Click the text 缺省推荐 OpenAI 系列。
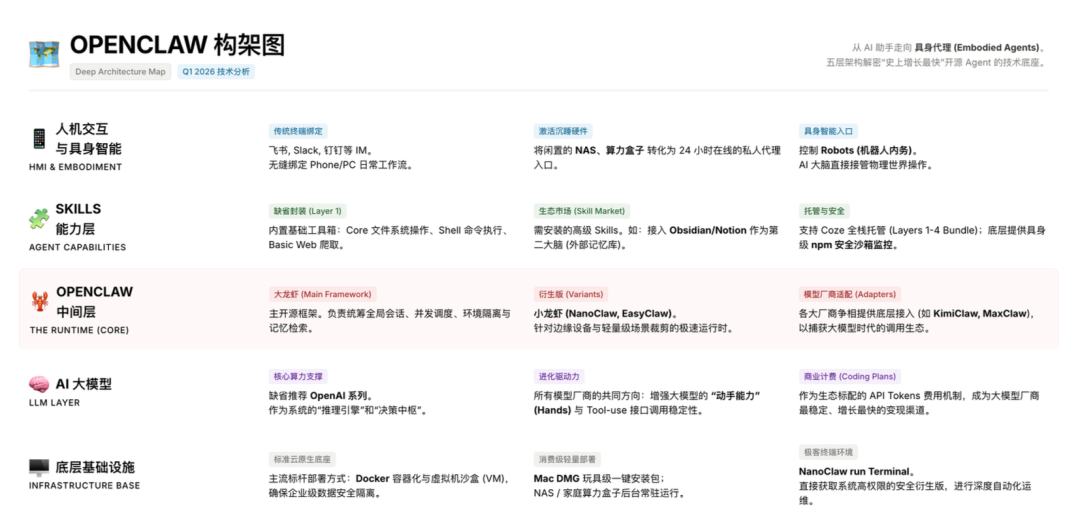Screen dimensions: 1080x527 point(322,396)
